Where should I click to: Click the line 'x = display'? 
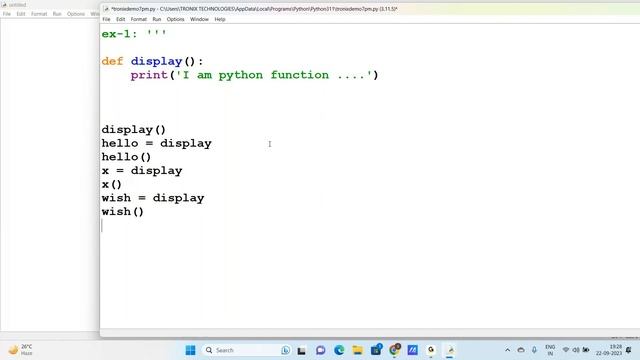[142, 171]
